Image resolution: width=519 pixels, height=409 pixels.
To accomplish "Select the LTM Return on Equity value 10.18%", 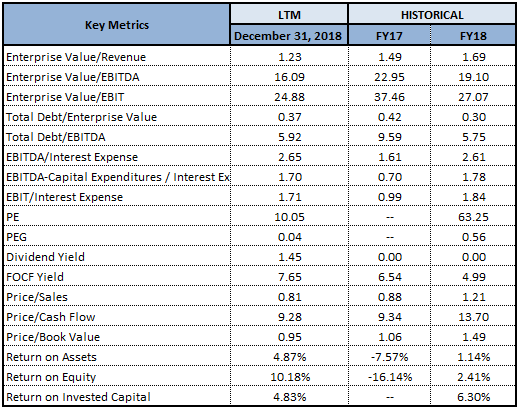I will (x=290, y=377).
